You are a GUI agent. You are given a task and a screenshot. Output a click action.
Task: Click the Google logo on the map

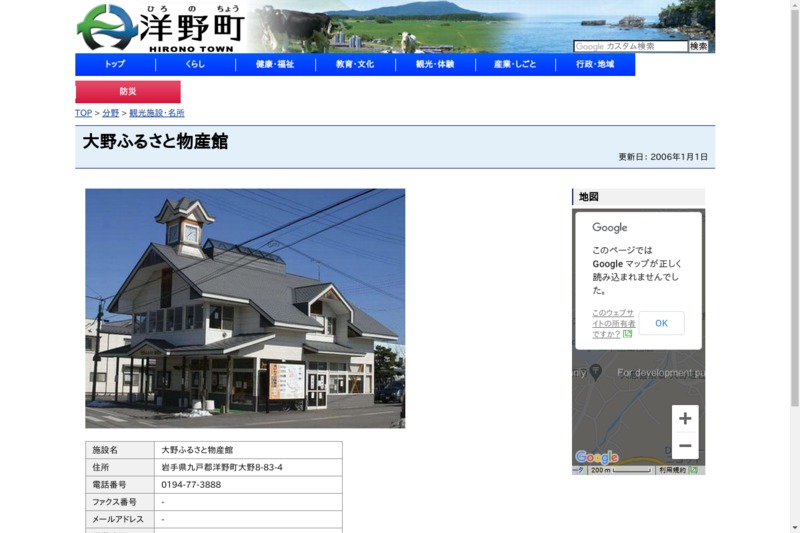pos(596,457)
